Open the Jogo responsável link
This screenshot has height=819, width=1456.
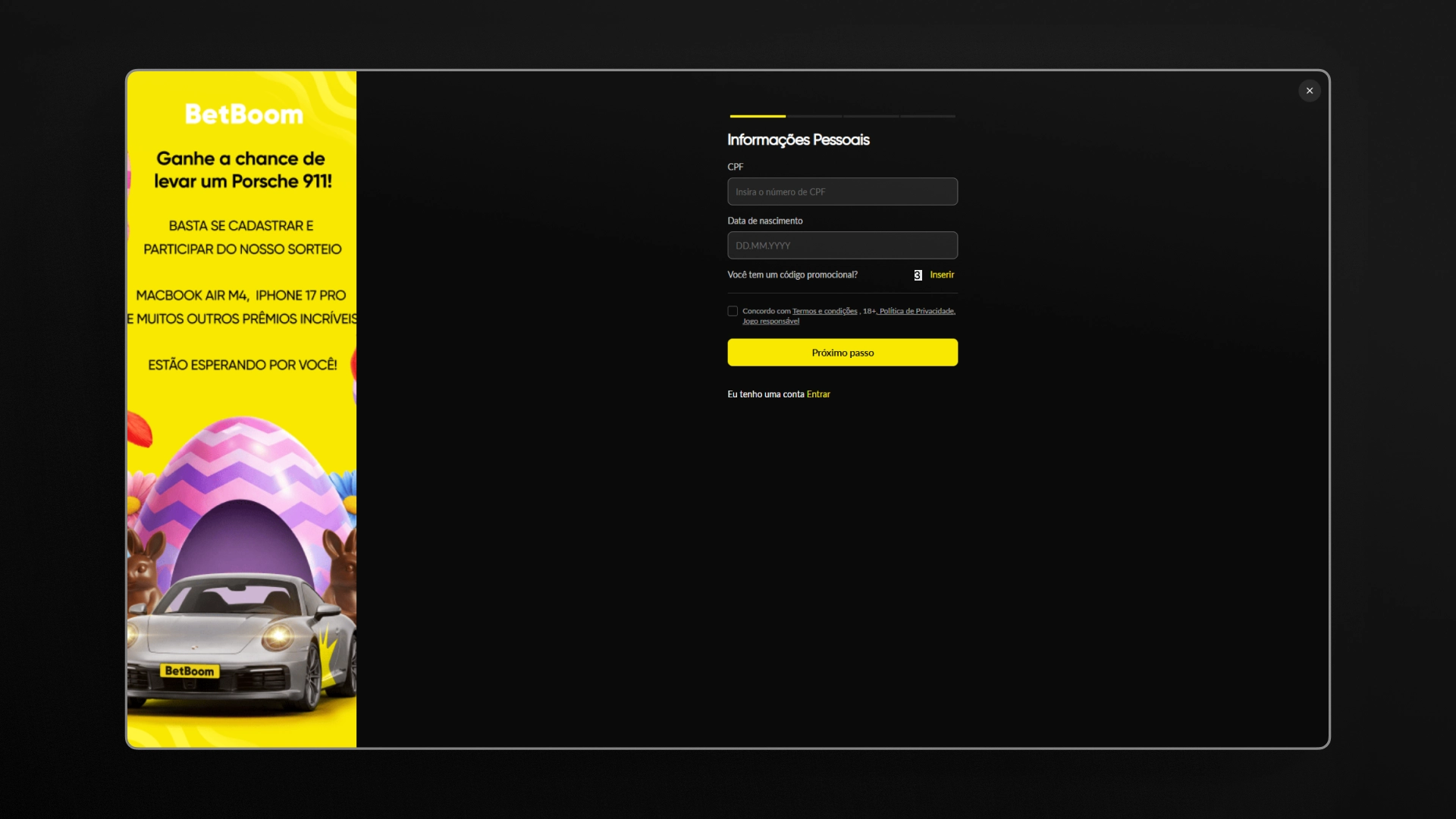(770, 322)
